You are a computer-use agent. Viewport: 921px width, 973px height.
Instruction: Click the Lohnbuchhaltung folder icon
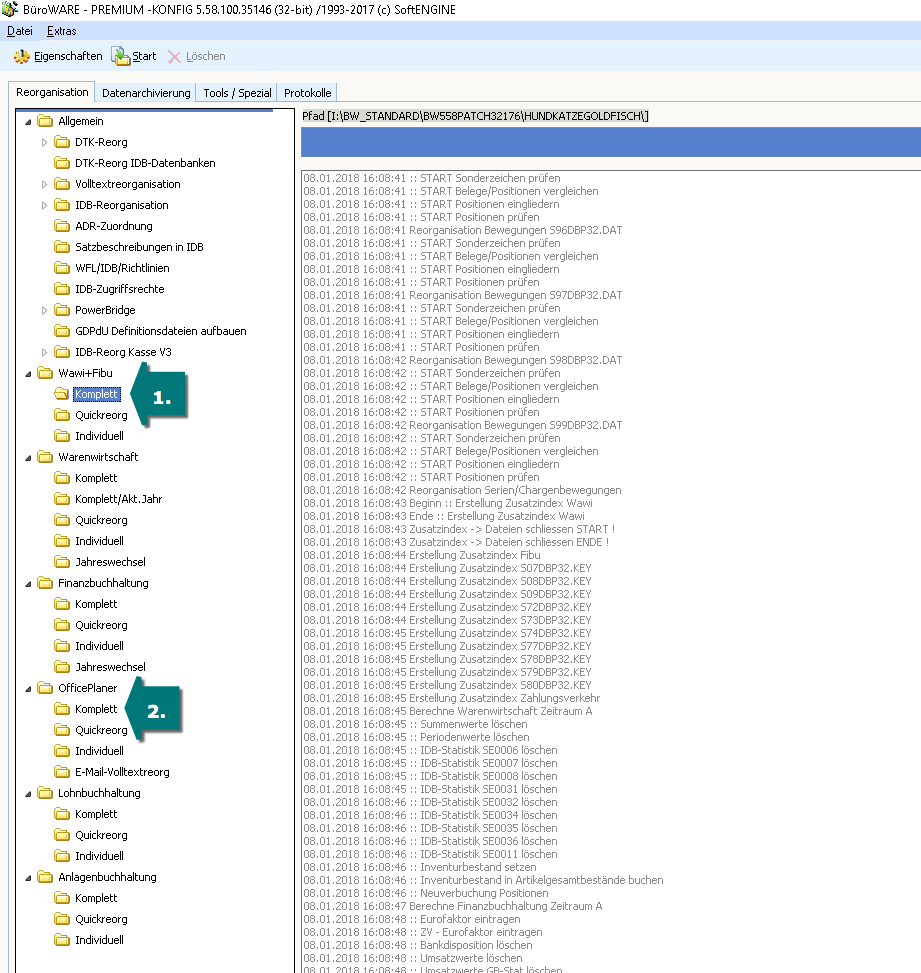45,793
